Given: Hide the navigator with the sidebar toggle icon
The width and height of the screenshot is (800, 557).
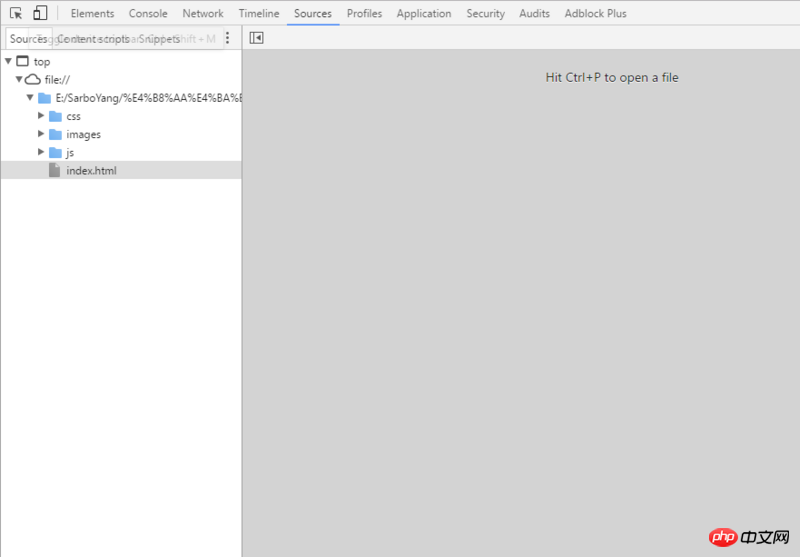Looking at the screenshot, I should (256, 38).
